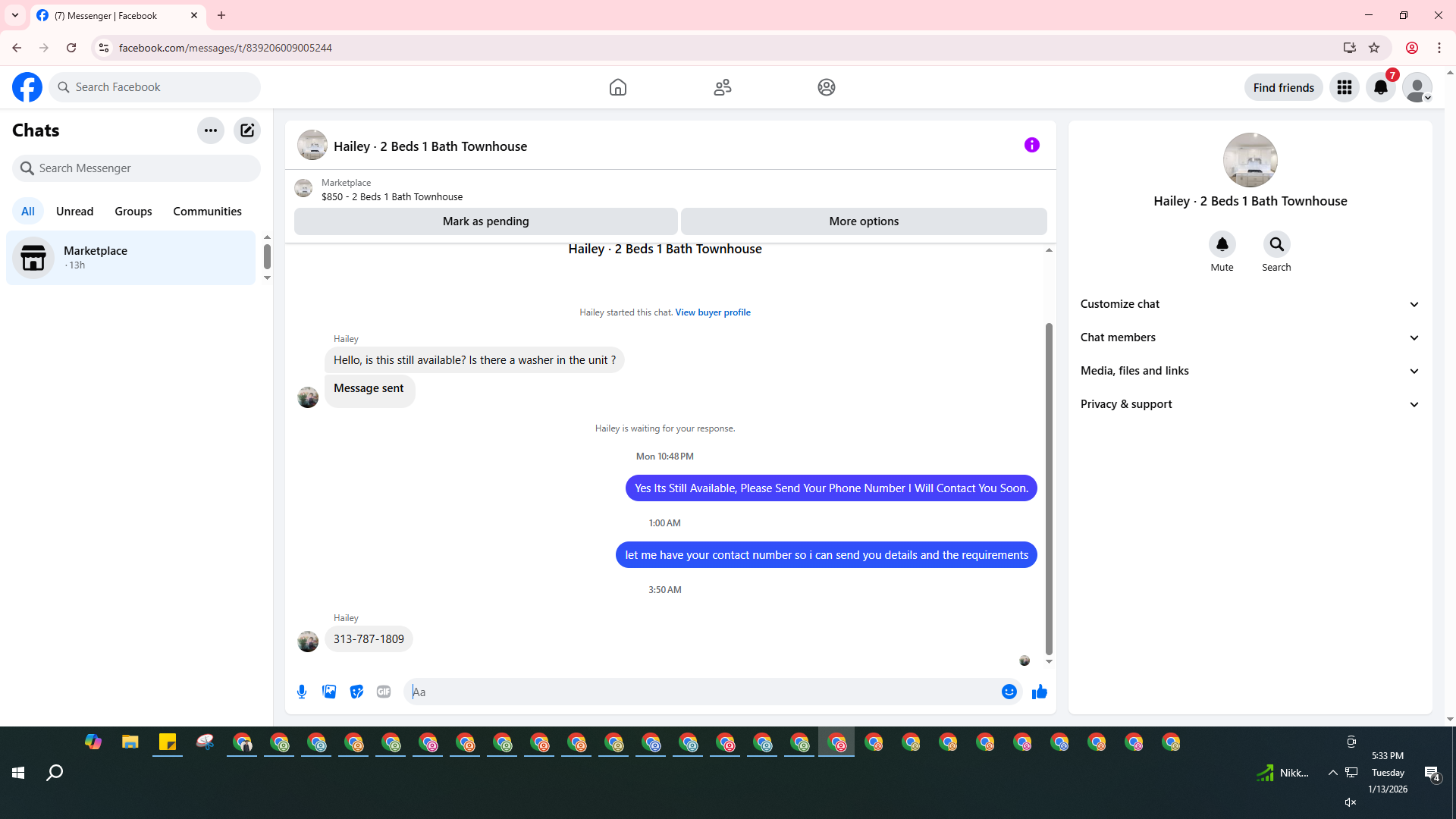Click the chat message scrollbar

pos(1049,488)
